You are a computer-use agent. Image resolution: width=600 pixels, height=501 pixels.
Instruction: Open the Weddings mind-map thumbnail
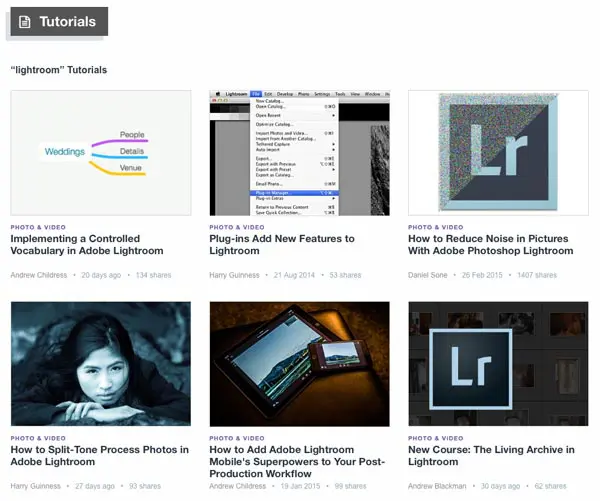(x=101, y=153)
